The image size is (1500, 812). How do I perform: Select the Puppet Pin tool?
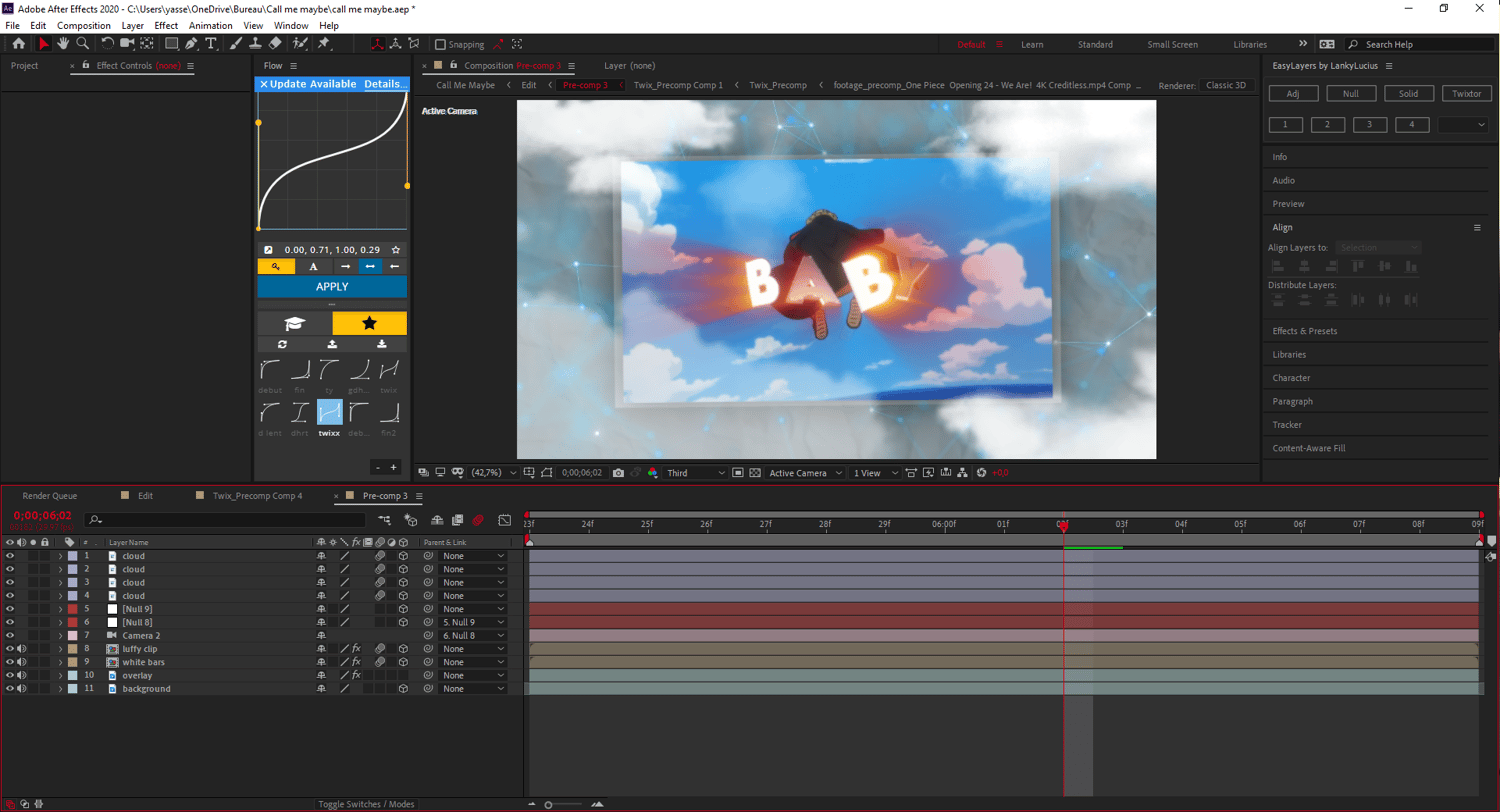point(324,44)
